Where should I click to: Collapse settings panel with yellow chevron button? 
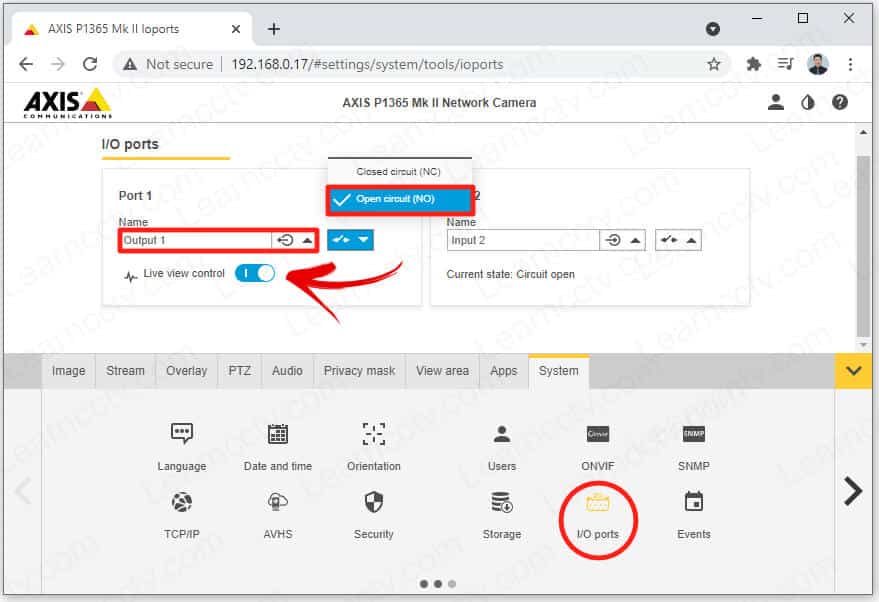tap(852, 371)
